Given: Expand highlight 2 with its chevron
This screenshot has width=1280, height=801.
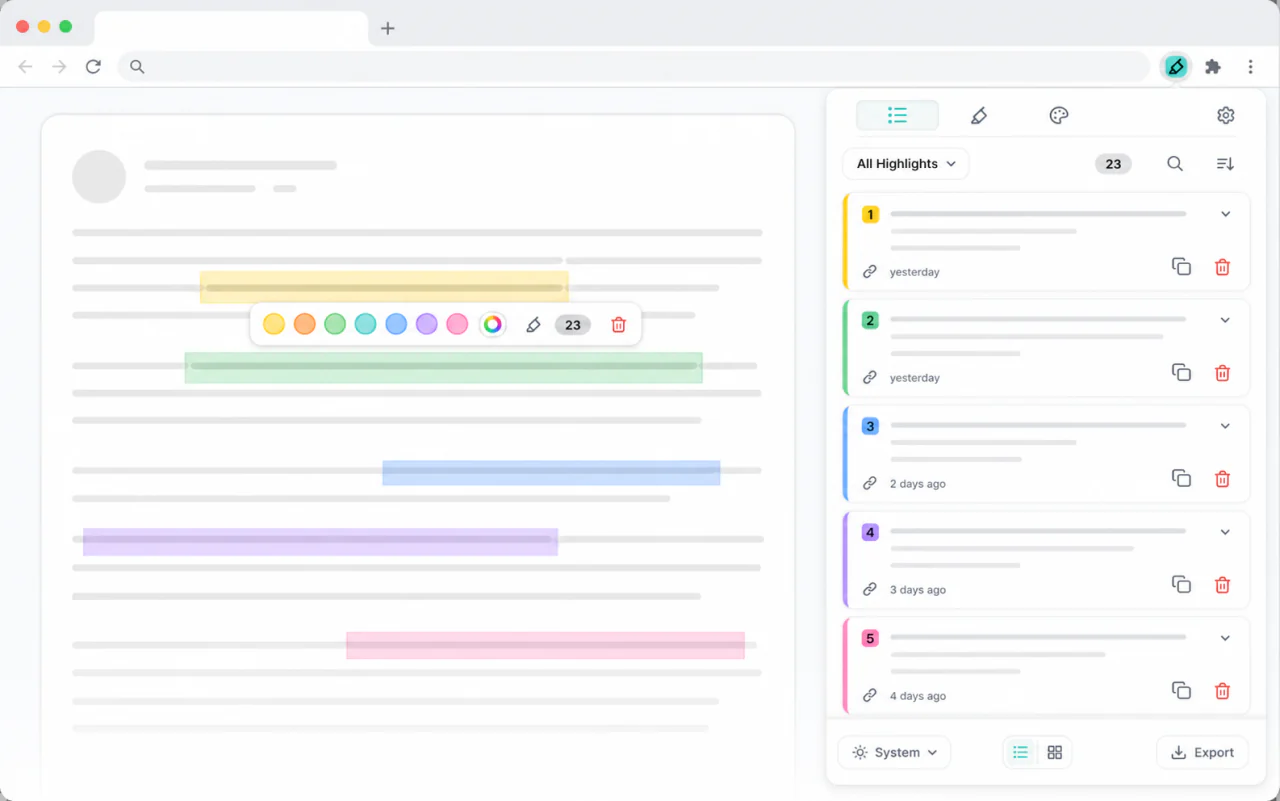Looking at the screenshot, I should point(1225,320).
